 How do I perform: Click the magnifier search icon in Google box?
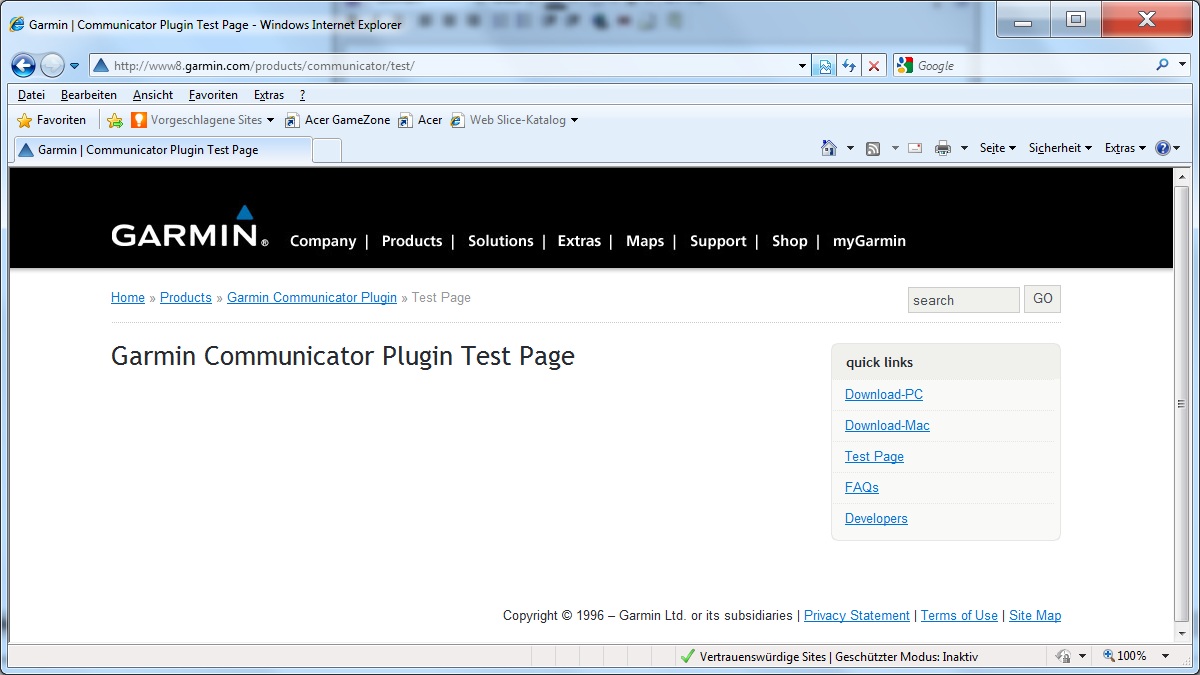pos(1162,65)
